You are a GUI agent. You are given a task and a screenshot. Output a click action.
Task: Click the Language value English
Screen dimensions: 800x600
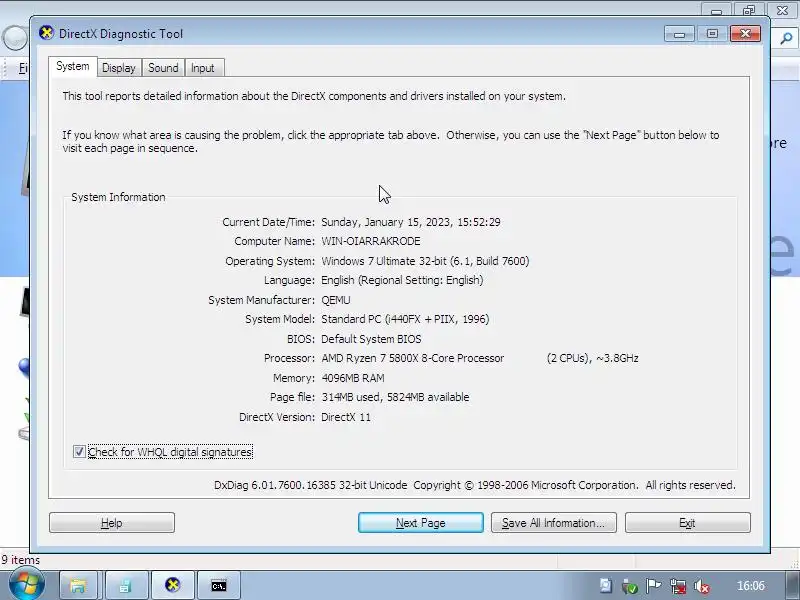402,280
